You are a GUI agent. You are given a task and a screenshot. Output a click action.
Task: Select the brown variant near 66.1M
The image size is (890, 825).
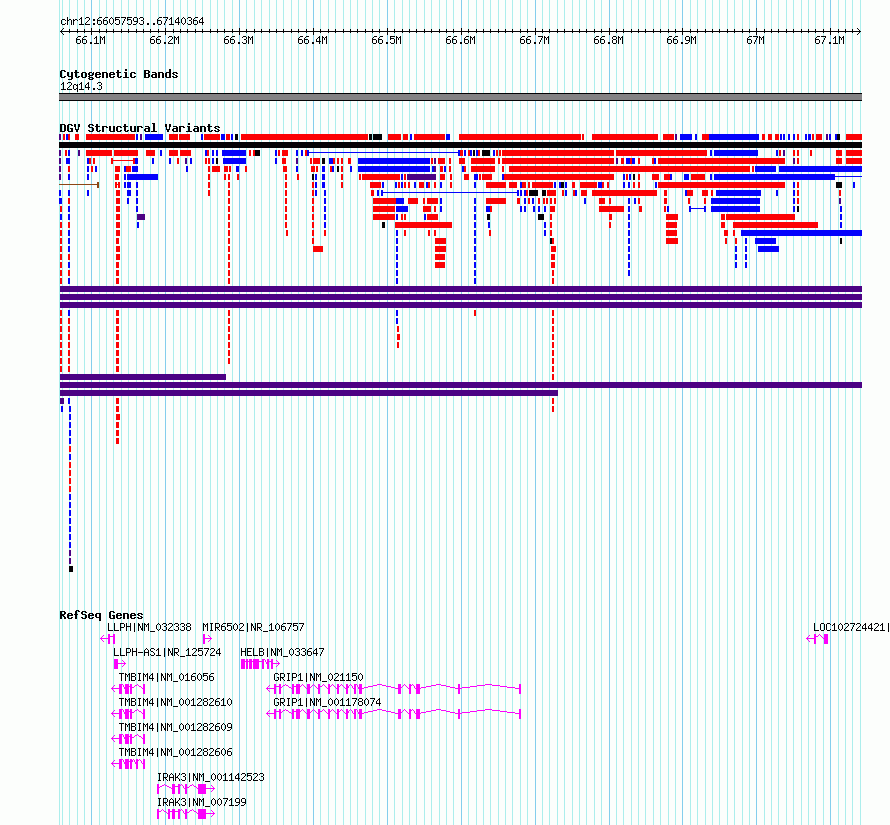[x=79, y=185]
